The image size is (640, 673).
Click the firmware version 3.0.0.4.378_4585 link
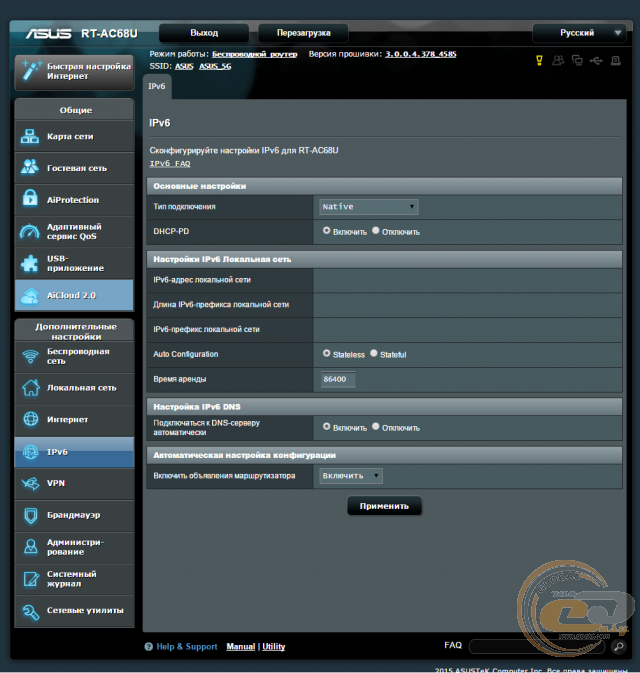click(421, 54)
